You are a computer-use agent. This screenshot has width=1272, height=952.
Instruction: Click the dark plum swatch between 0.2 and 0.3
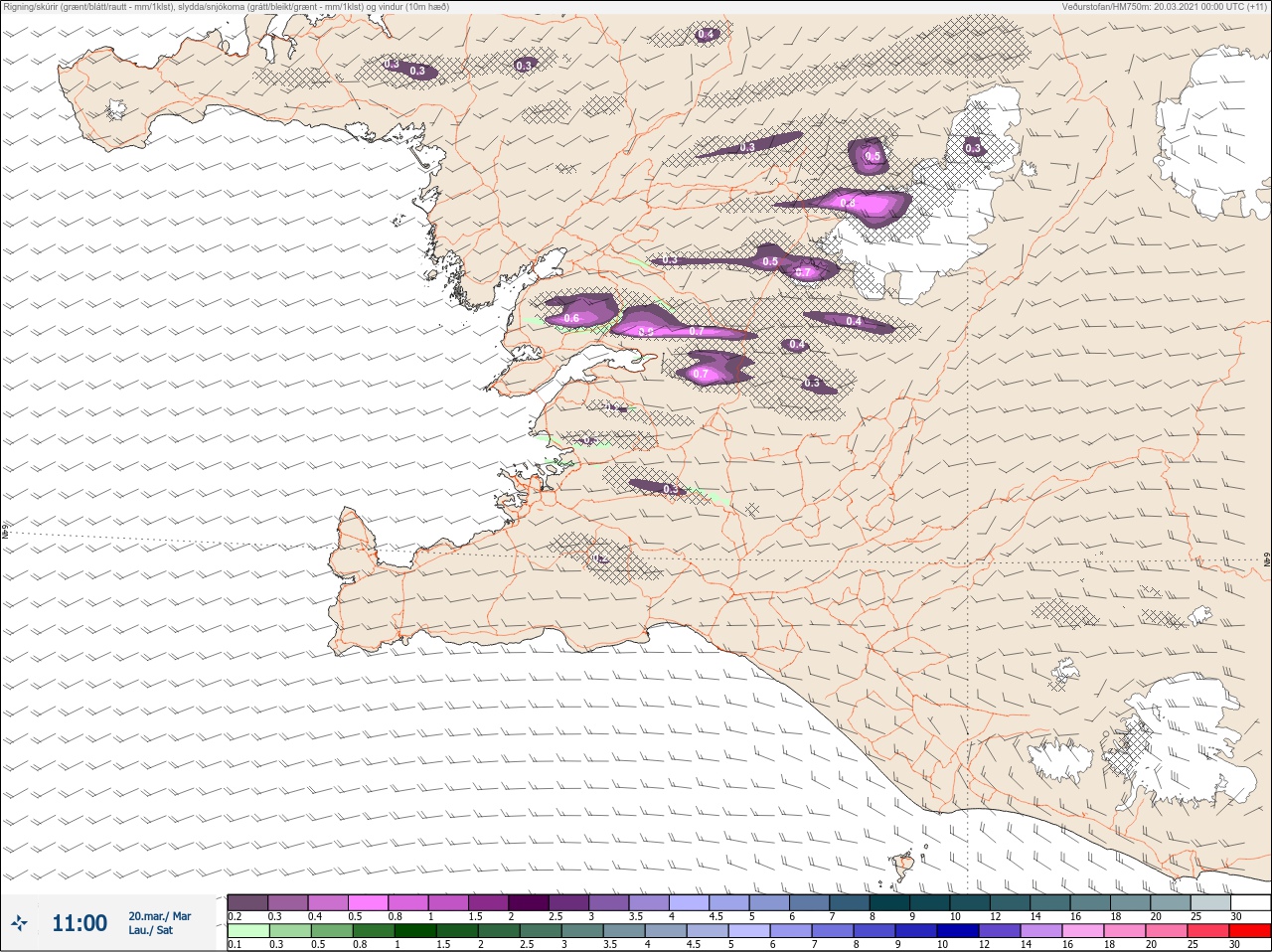tap(247, 902)
